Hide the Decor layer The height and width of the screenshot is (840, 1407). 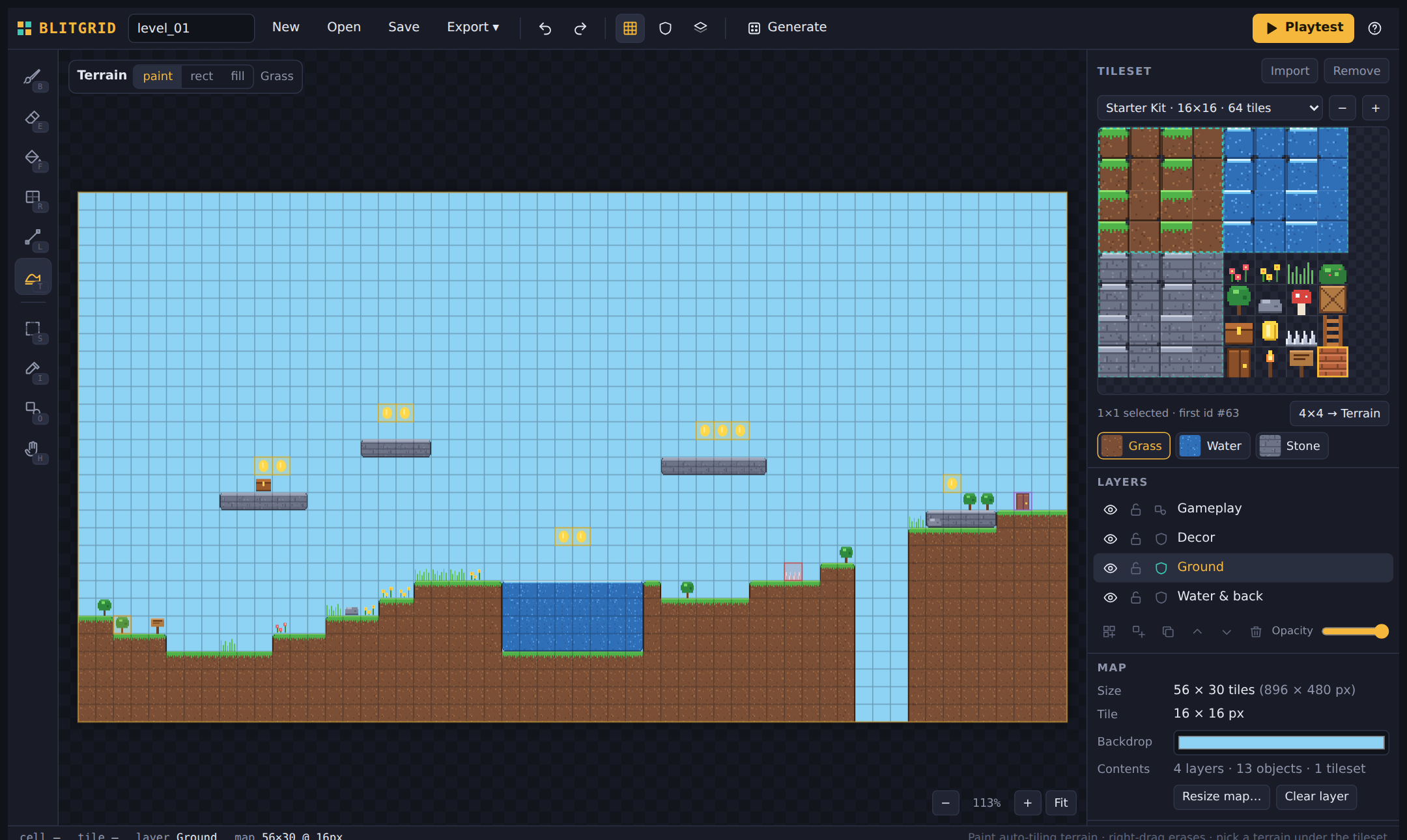coord(1111,539)
